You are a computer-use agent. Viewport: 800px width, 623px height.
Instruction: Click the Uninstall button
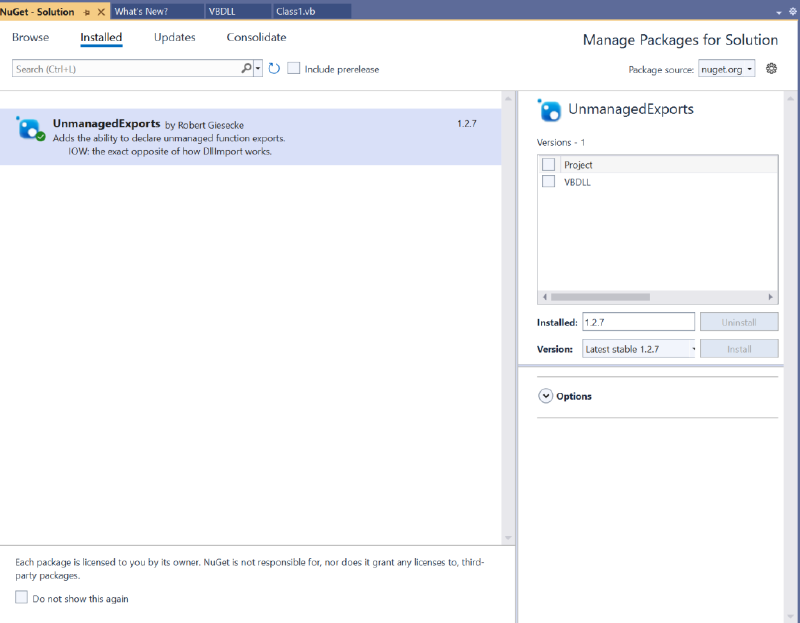pyautogui.click(x=739, y=322)
